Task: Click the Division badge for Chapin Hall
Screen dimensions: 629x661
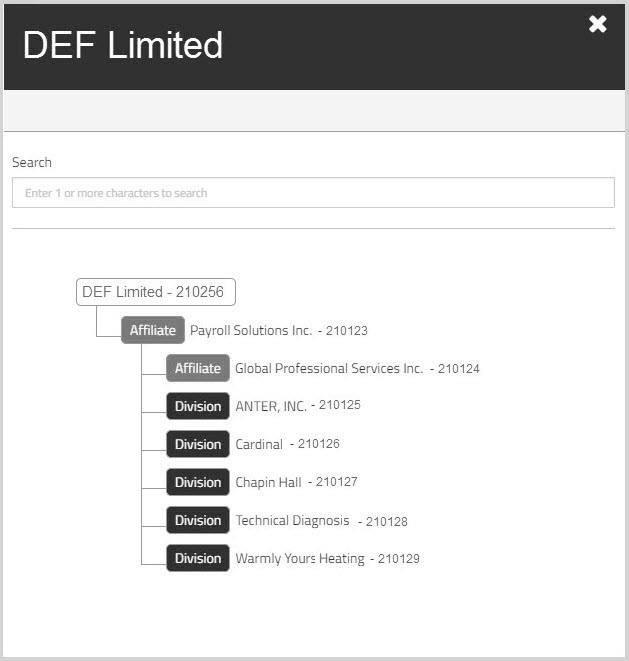Action: pos(198,482)
